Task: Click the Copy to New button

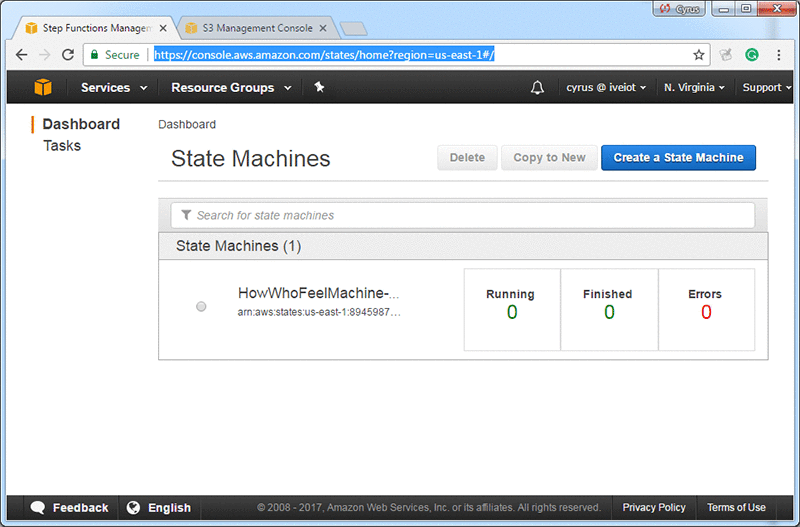Action: [549, 158]
